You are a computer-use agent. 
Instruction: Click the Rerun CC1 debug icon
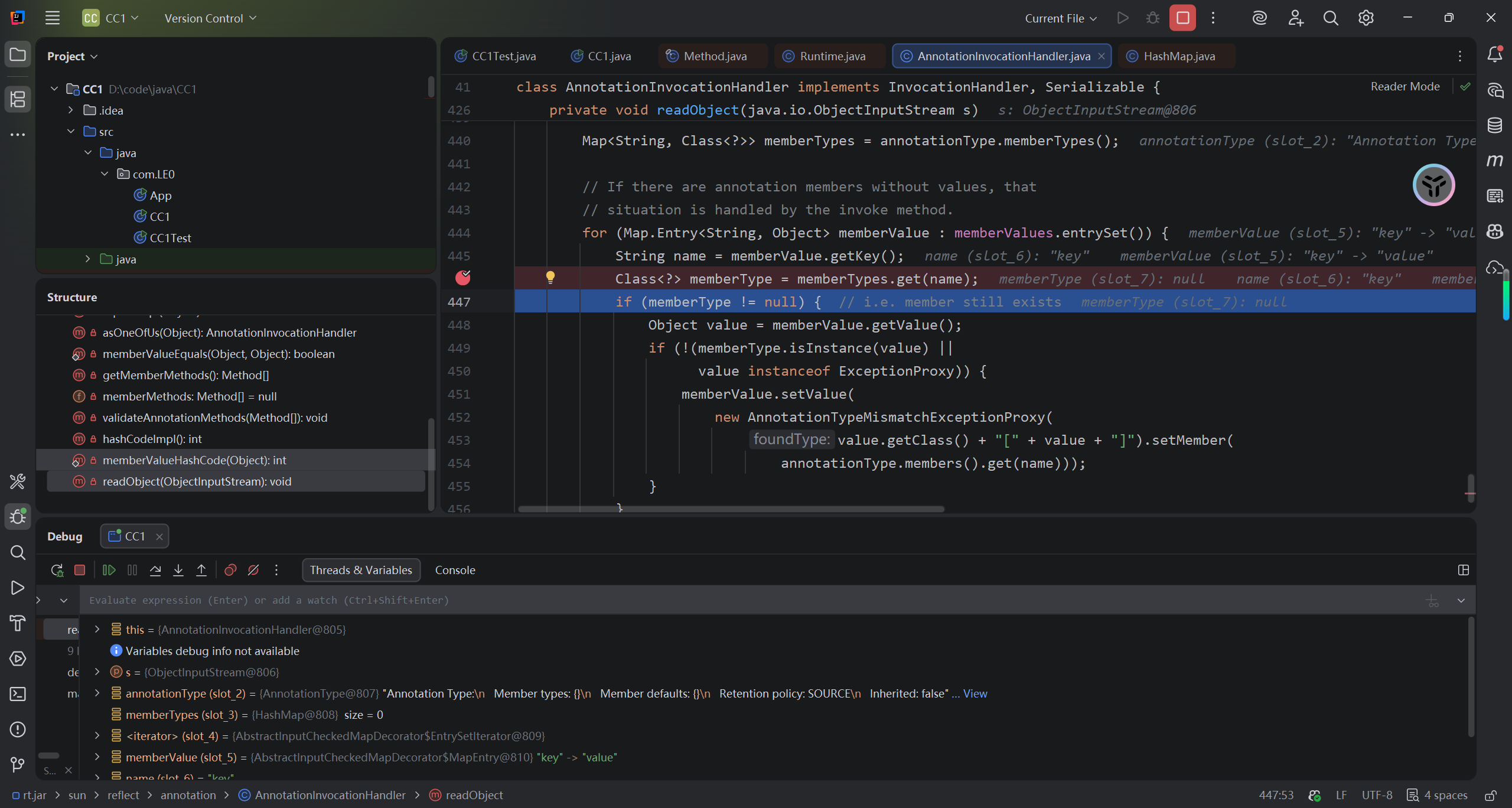point(57,570)
